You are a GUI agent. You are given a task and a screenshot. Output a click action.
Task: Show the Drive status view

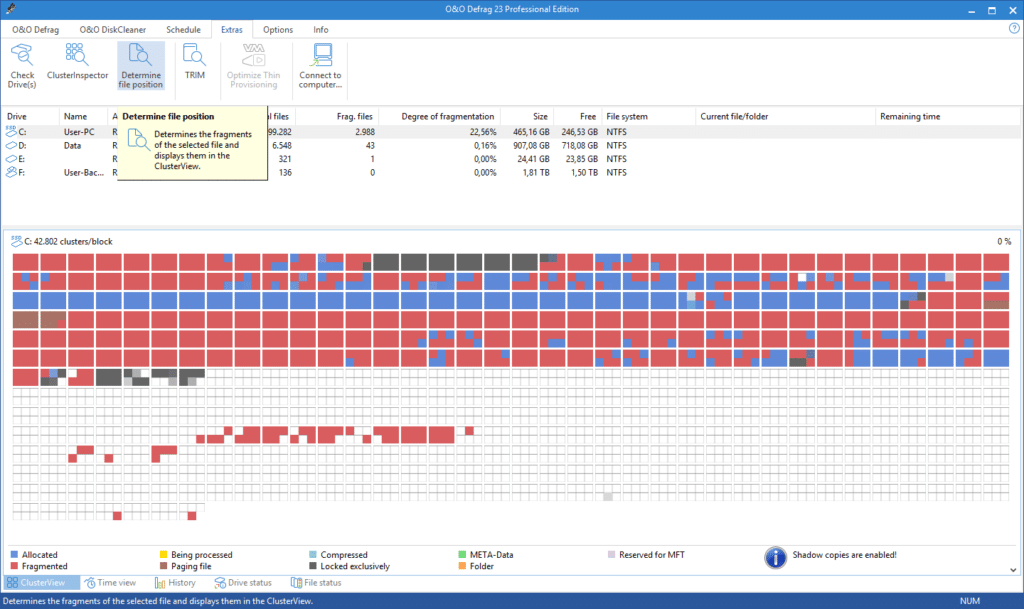pyautogui.click(x=243, y=583)
